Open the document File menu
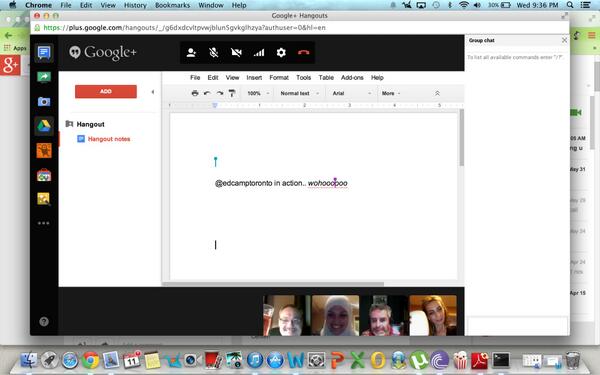This screenshot has height=375, width=600. point(195,77)
